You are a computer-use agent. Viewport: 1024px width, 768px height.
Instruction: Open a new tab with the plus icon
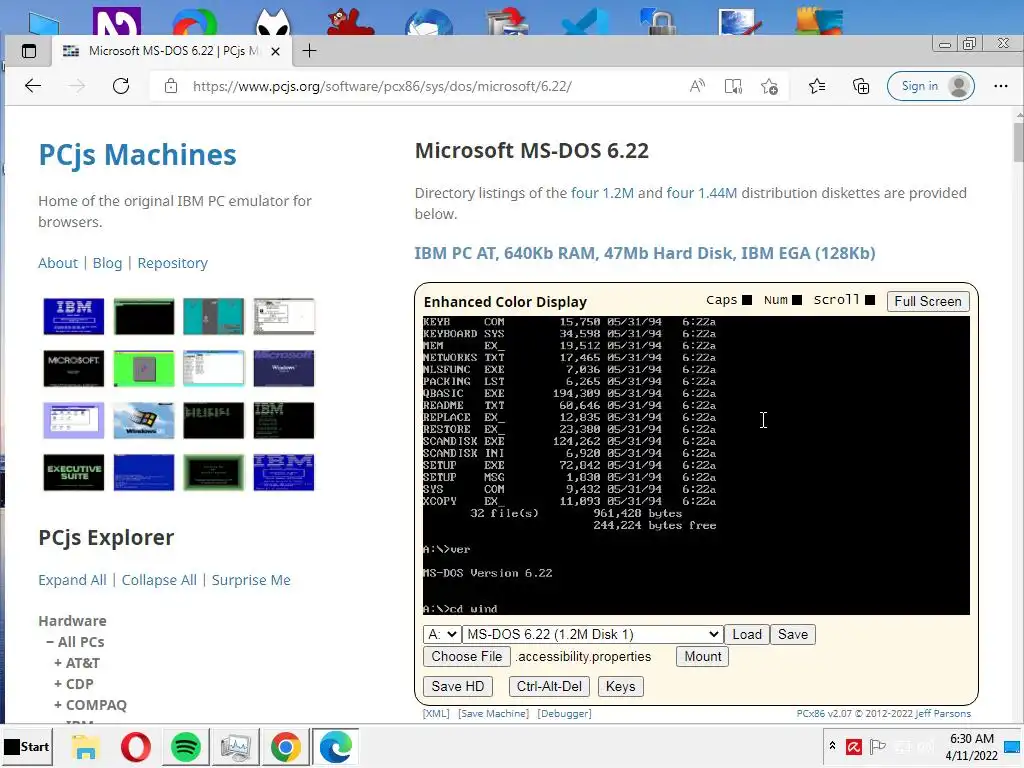coord(310,51)
